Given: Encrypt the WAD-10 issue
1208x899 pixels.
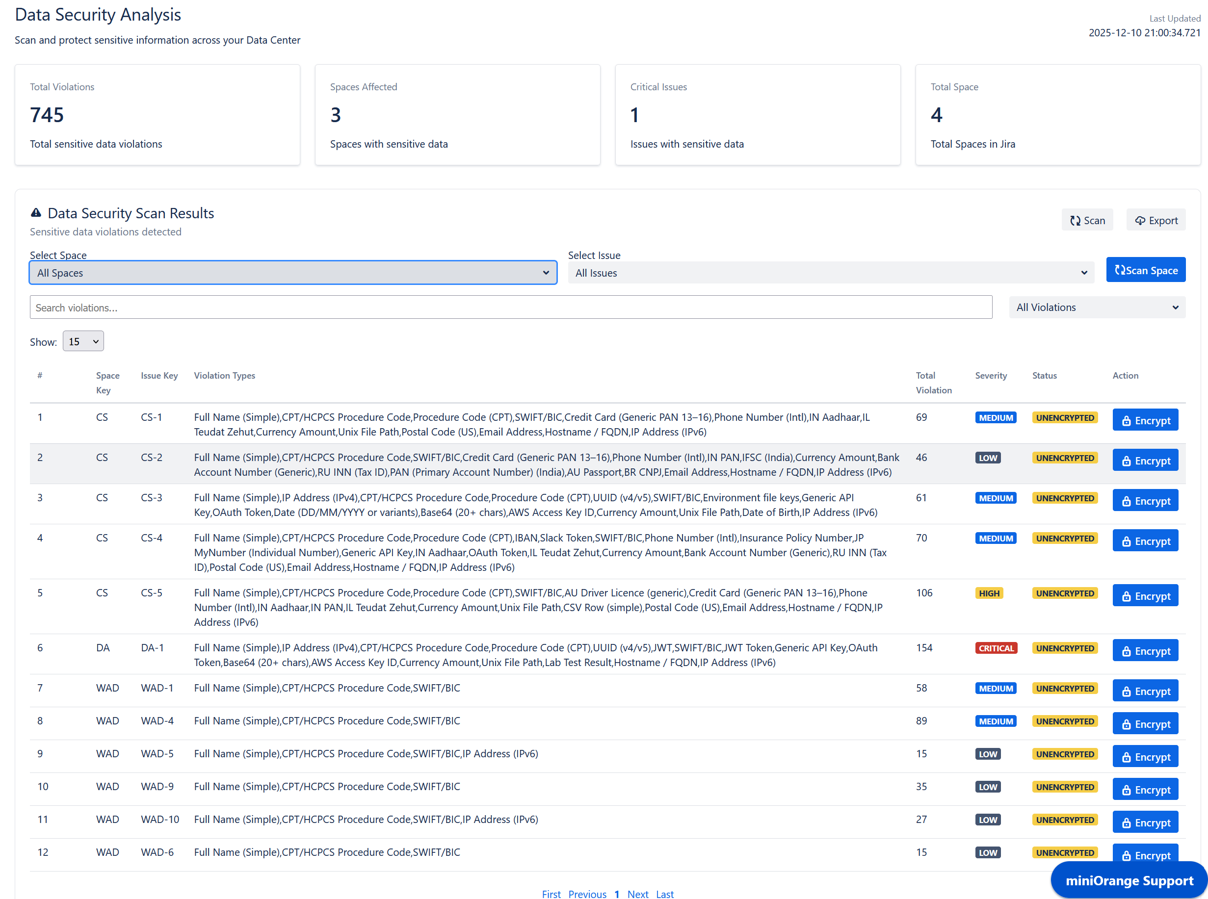Looking at the screenshot, I should [x=1145, y=822].
